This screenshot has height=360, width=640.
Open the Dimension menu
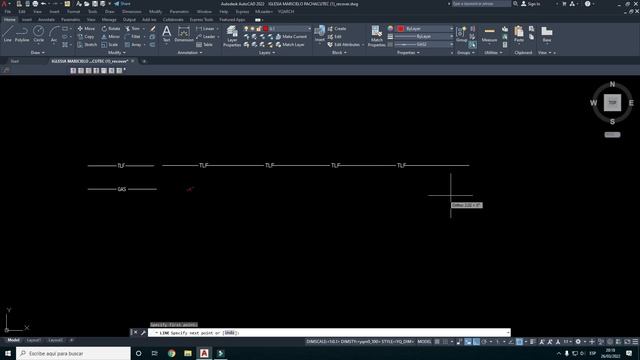pos(131,12)
